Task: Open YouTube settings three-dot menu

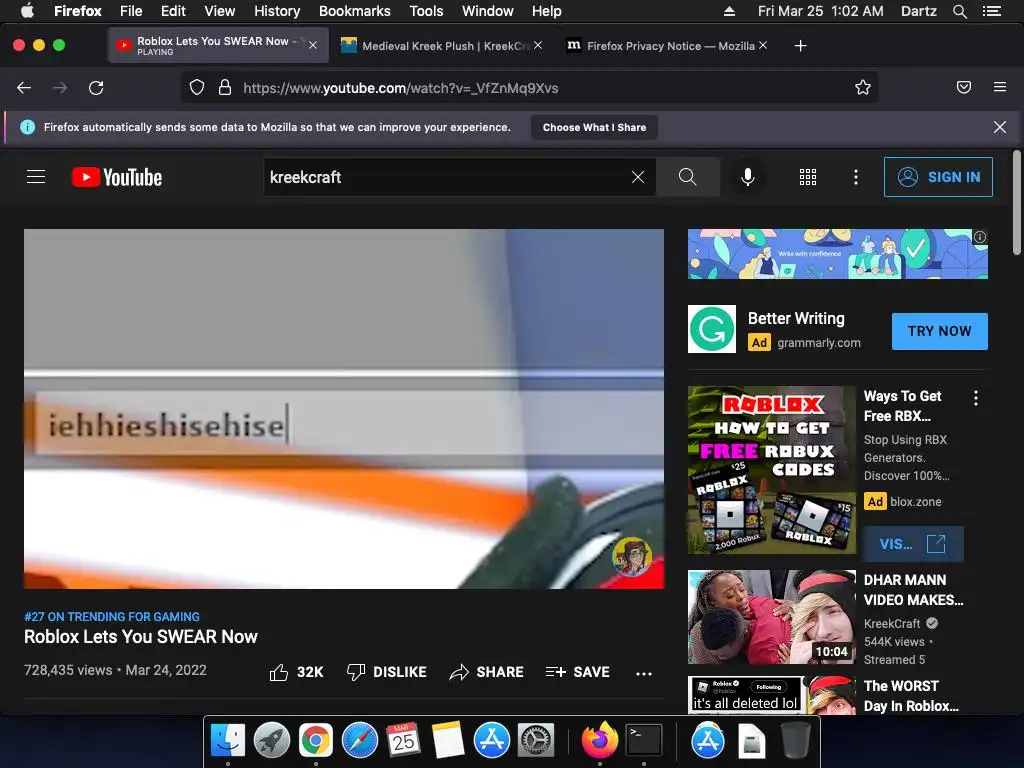Action: click(856, 177)
